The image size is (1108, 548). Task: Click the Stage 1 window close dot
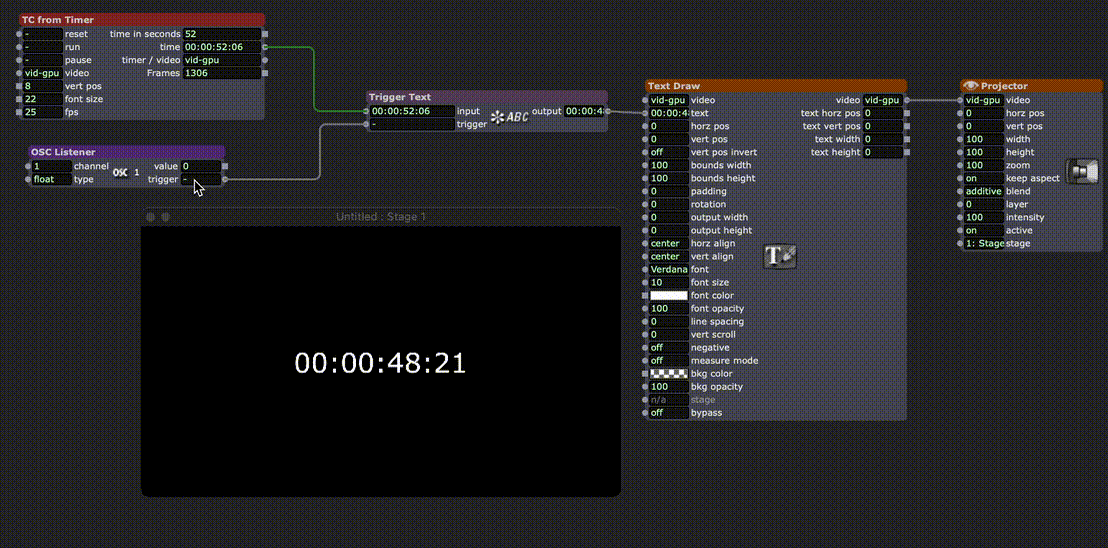pos(151,217)
